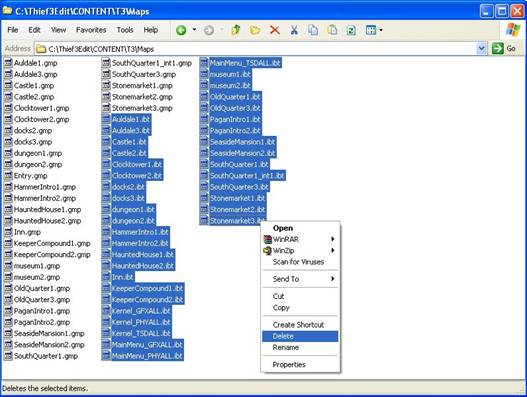Click the dungeon1.gmp file icon
The width and height of the screenshot is (527, 397).
coord(8,153)
